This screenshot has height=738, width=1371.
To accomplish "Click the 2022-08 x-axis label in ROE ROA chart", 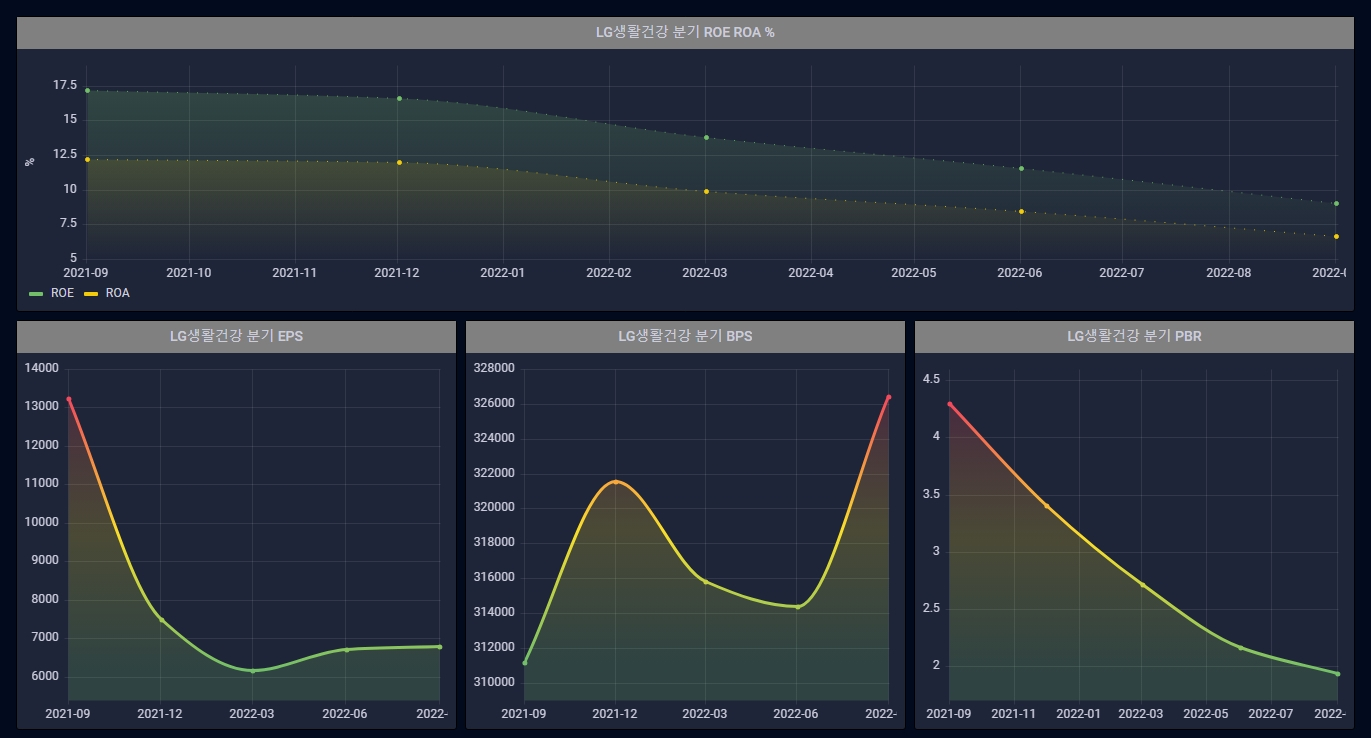I will point(1230,272).
